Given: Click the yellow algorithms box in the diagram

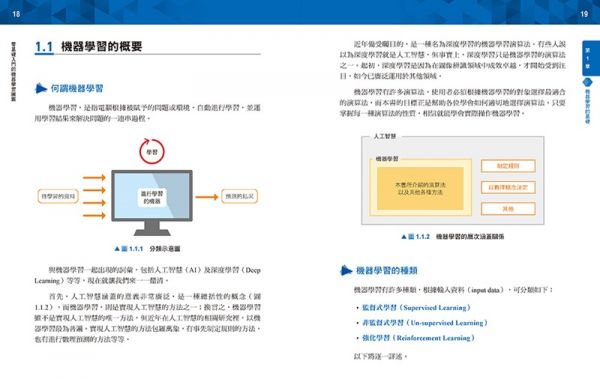Looking at the screenshot, I should point(420,188).
